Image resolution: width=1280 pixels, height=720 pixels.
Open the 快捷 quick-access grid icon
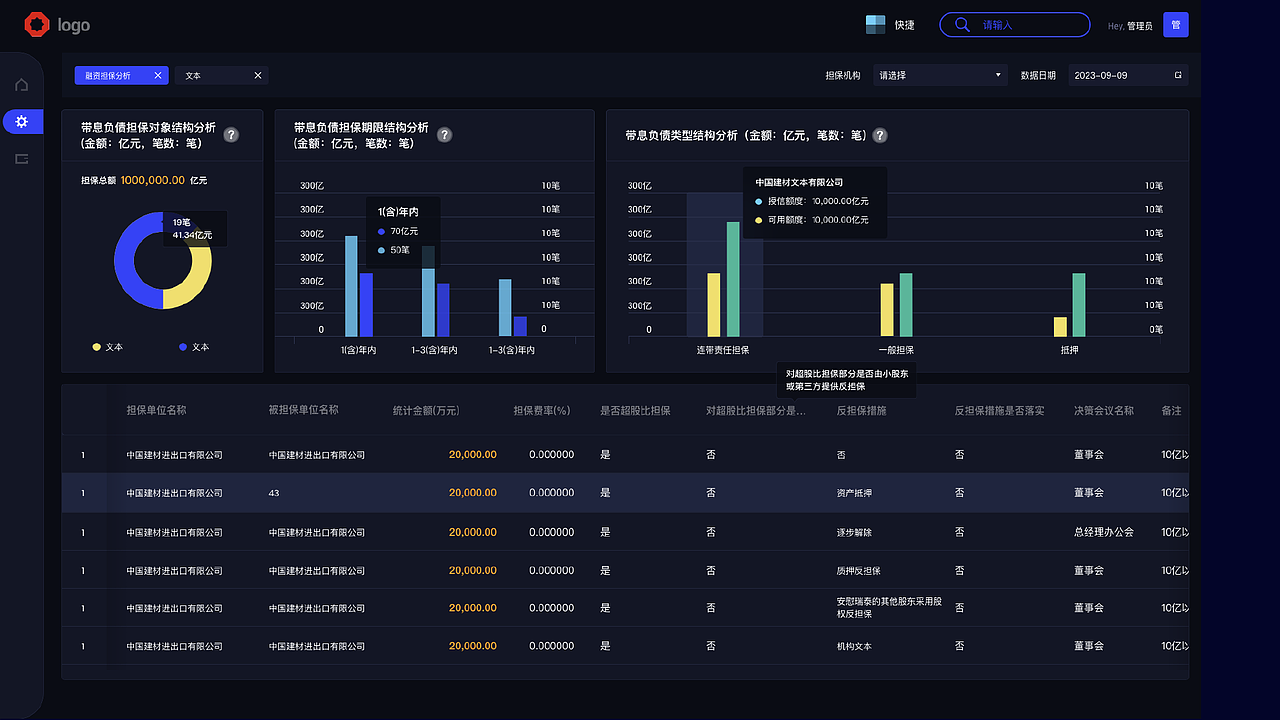(874, 24)
